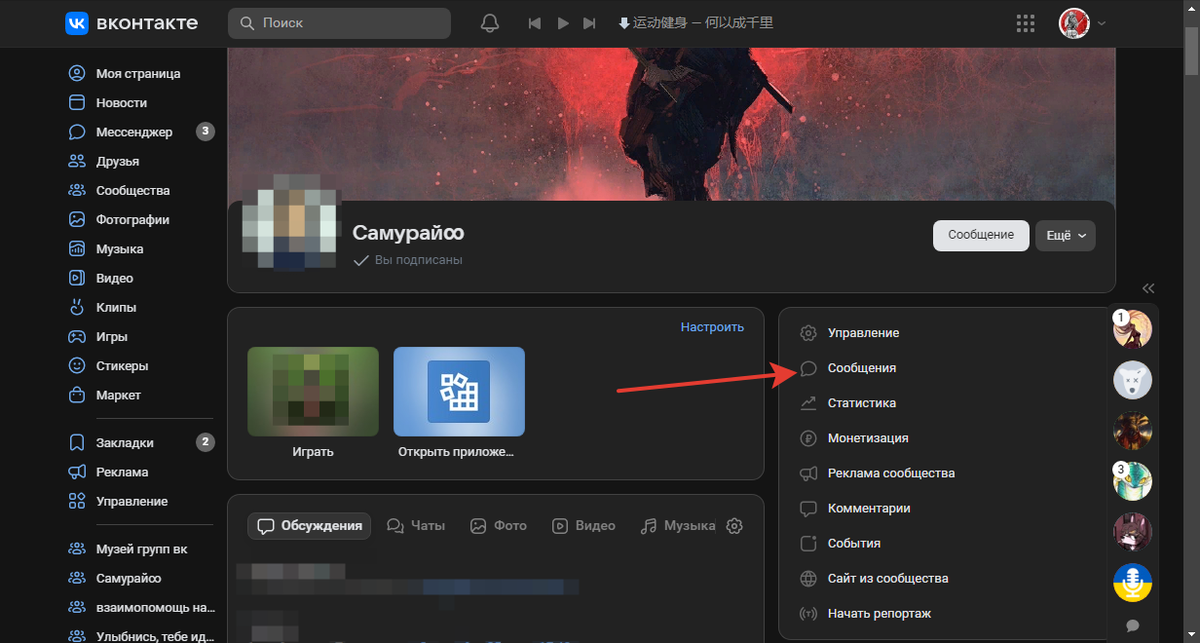Open chat avatar with badge 3
This screenshot has width=1200, height=643.
[x=1133, y=481]
